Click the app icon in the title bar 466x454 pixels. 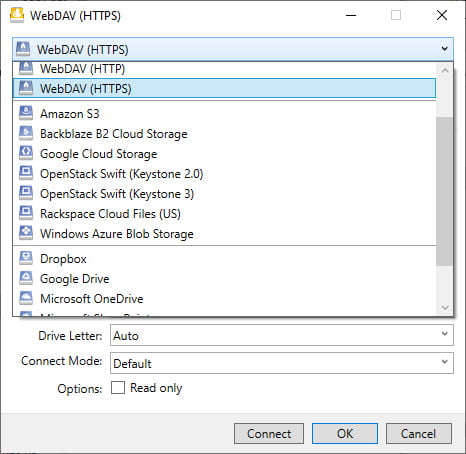point(17,15)
